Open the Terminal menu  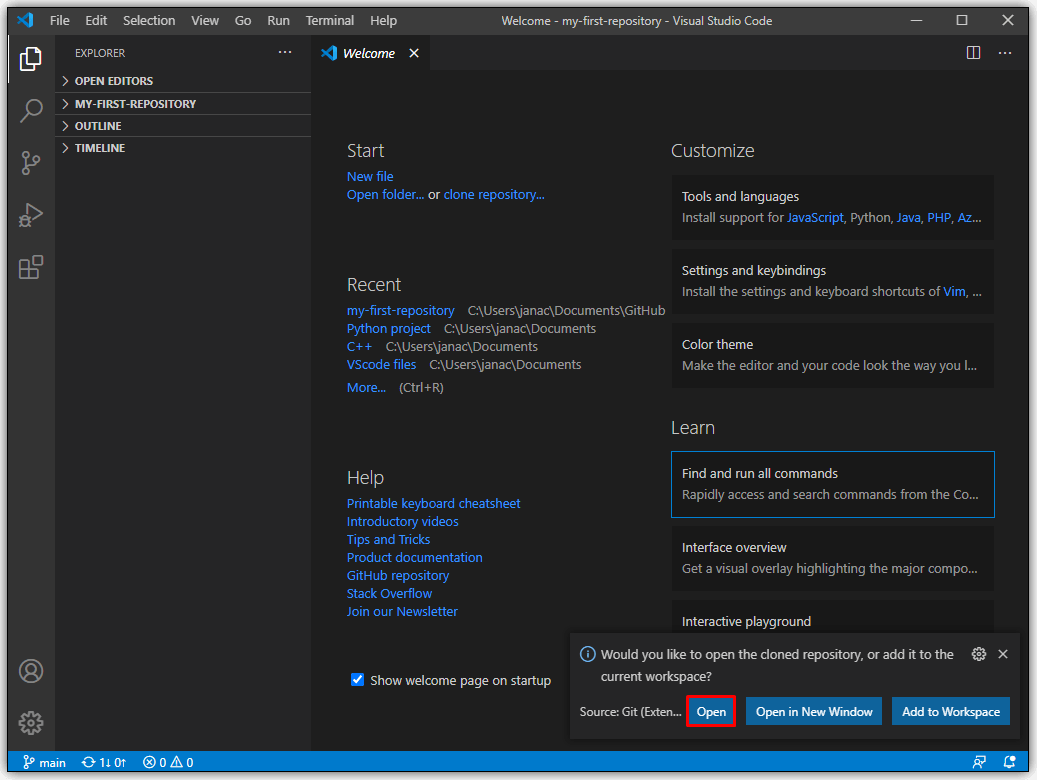click(x=329, y=21)
